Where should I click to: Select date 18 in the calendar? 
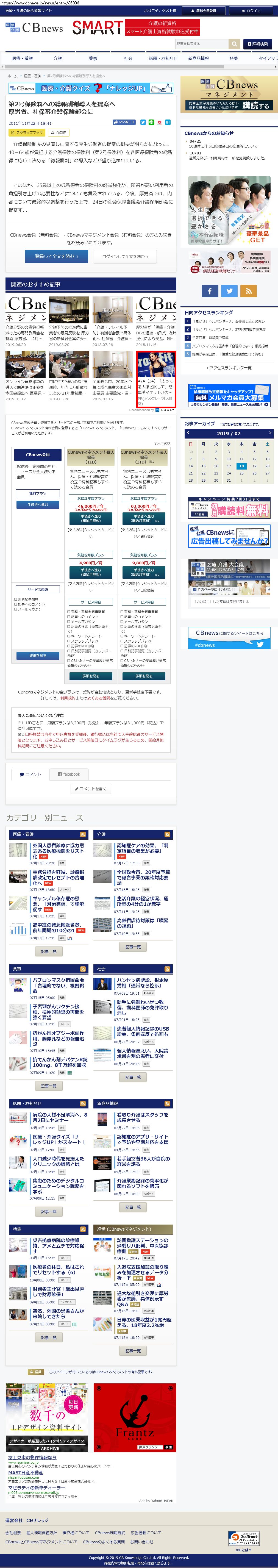(x=241, y=466)
